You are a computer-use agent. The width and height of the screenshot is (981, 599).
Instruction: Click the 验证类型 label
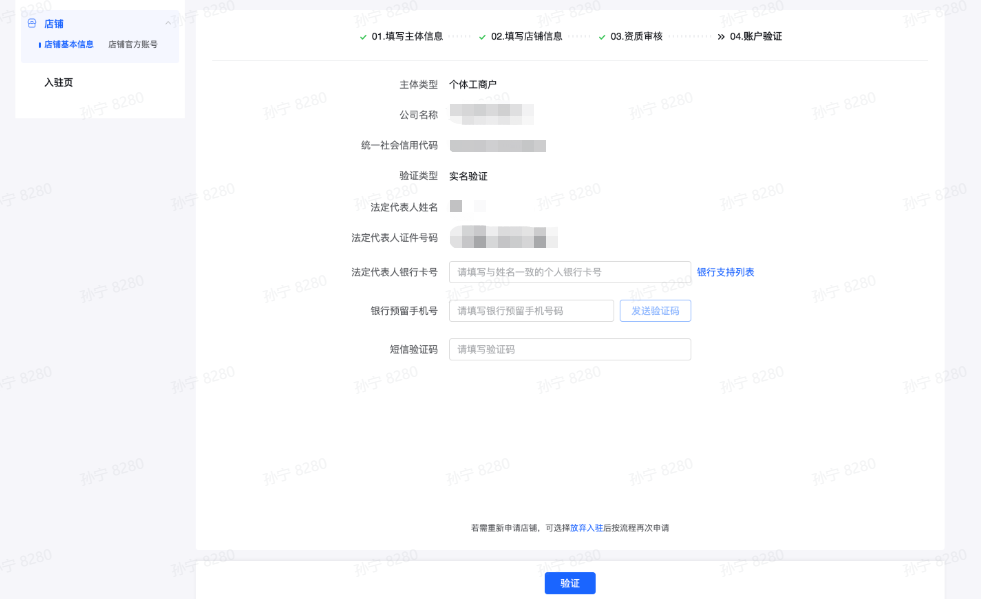coord(419,177)
